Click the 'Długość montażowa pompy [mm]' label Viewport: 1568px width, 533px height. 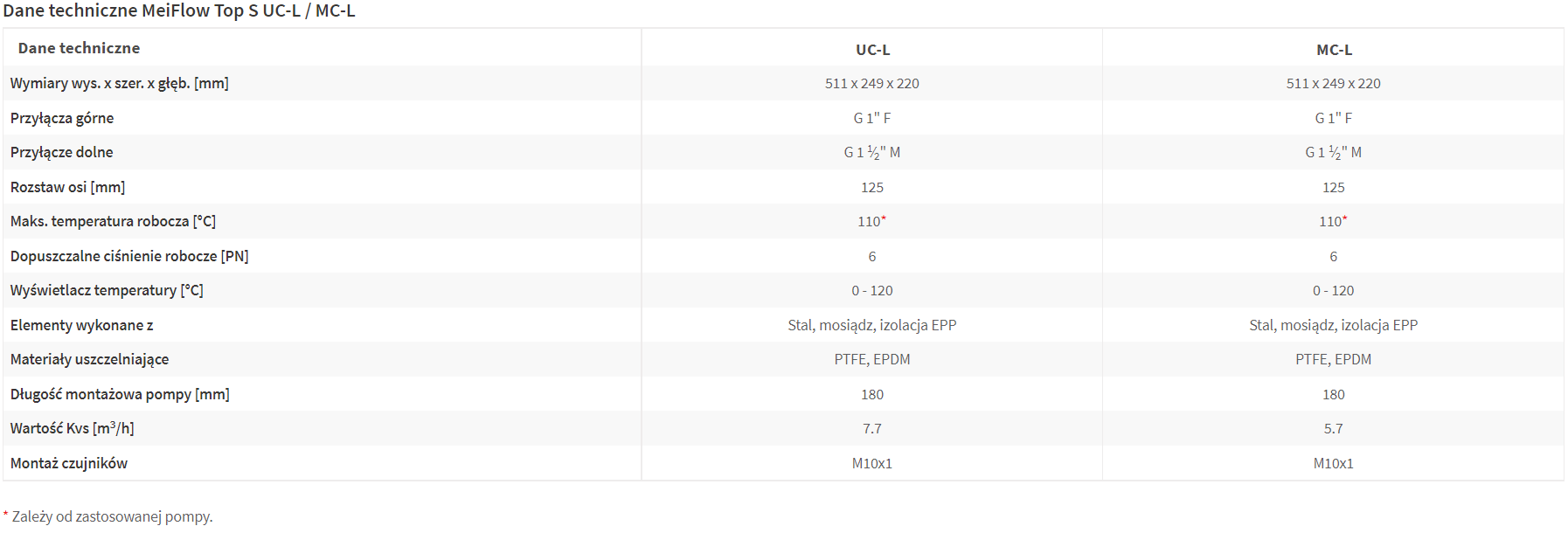[x=120, y=394]
